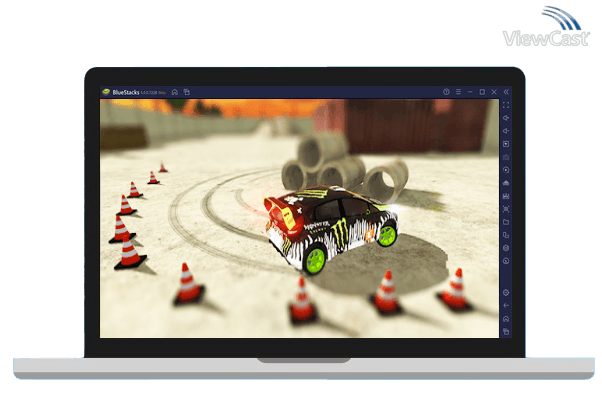Click the circular play/sync sidebar icon
The width and height of the screenshot is (602, 414).
506,170
